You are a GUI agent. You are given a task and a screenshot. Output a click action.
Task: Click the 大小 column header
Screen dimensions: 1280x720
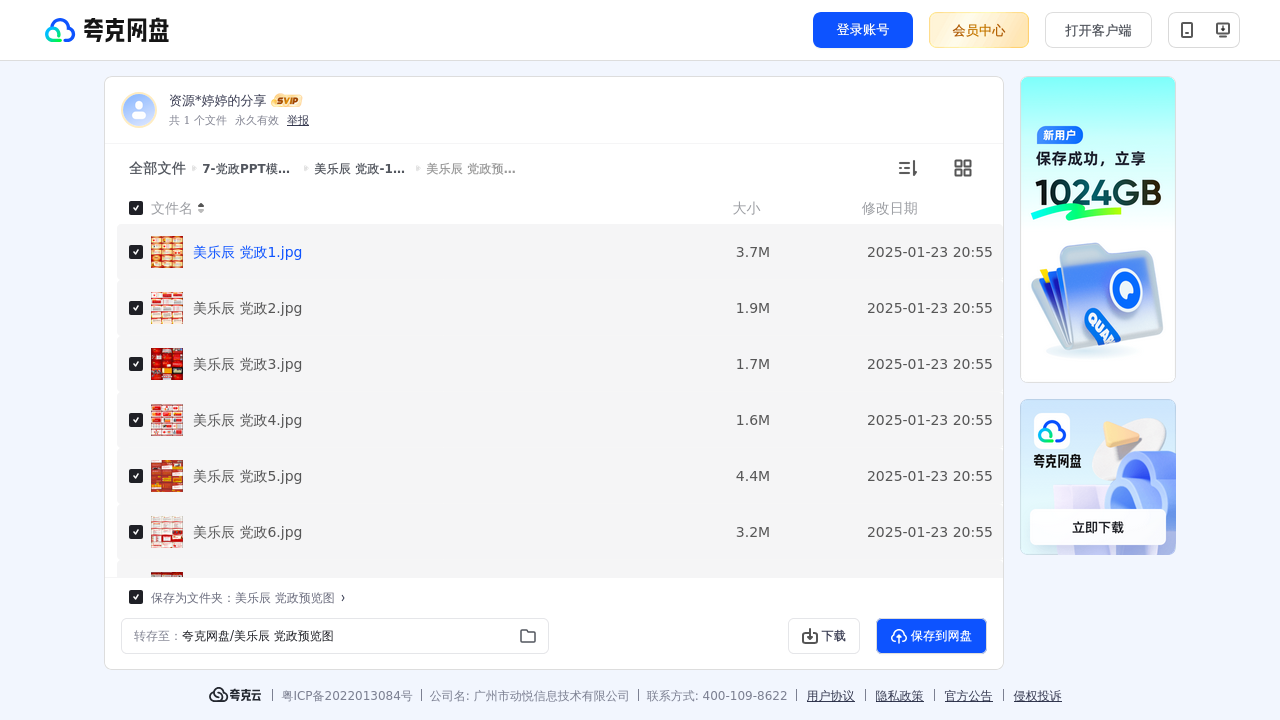click(746, 208)
